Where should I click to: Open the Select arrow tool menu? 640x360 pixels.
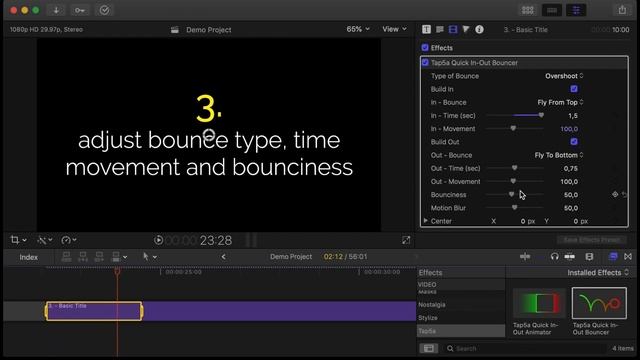pos(149,257)
